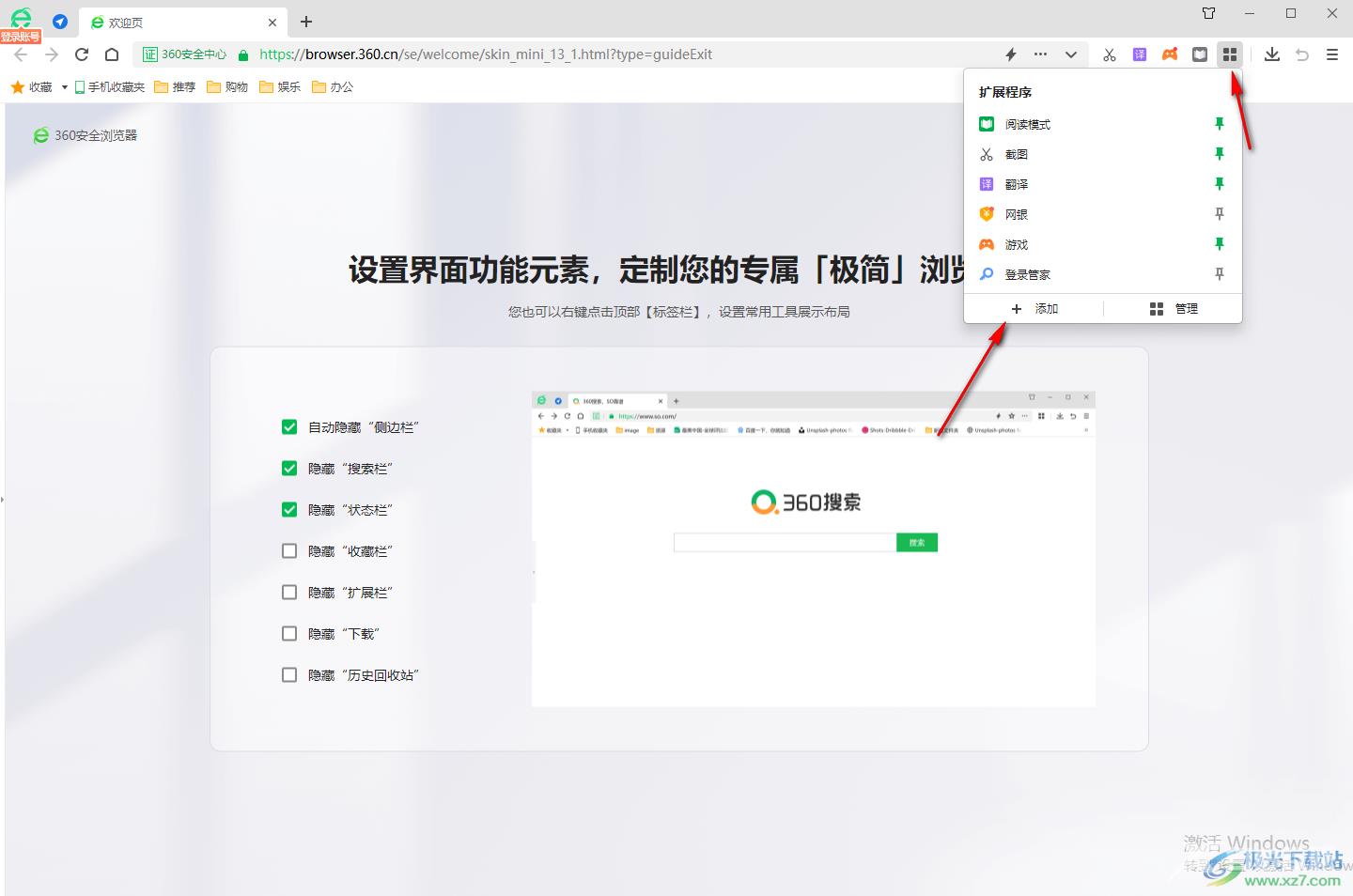Click the undo closed tab icon
The height and width of the screenshot is (896, 1353).
1302,54
